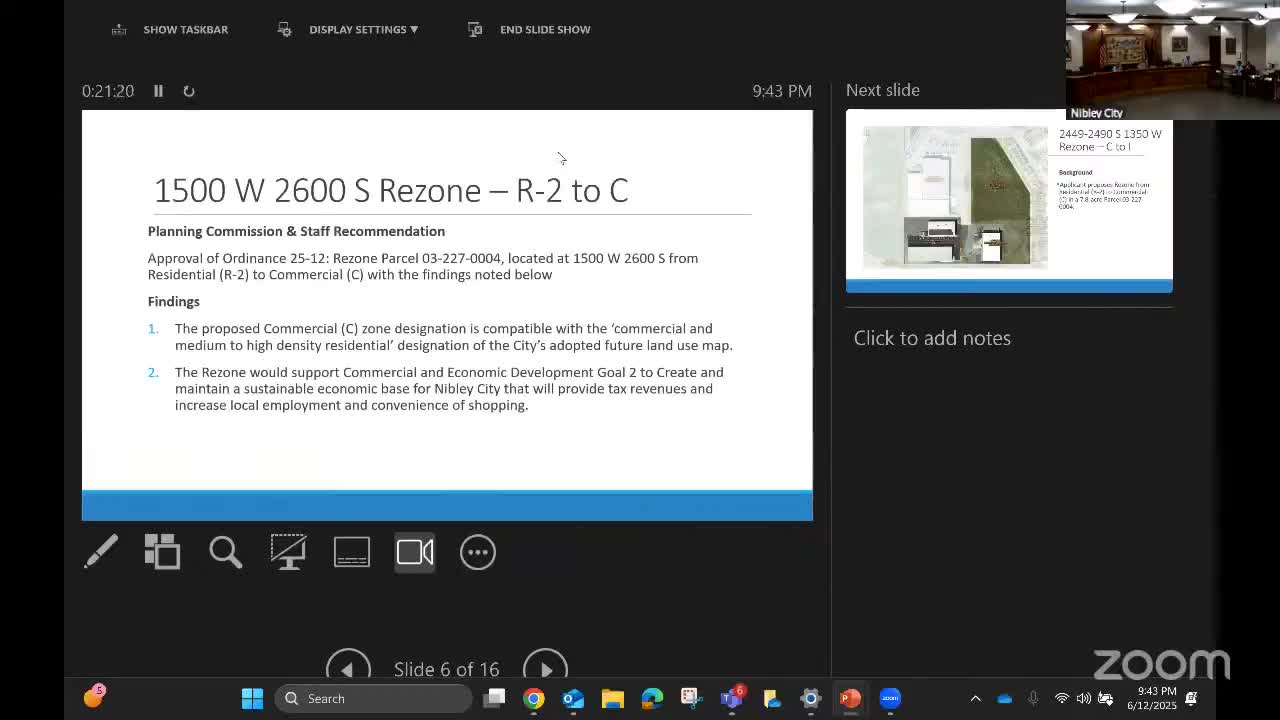Viewport: 1280px width, 720px height.
Task: Show hidden system tray icons
Action: pyautogui.click(x=976, y=698)
